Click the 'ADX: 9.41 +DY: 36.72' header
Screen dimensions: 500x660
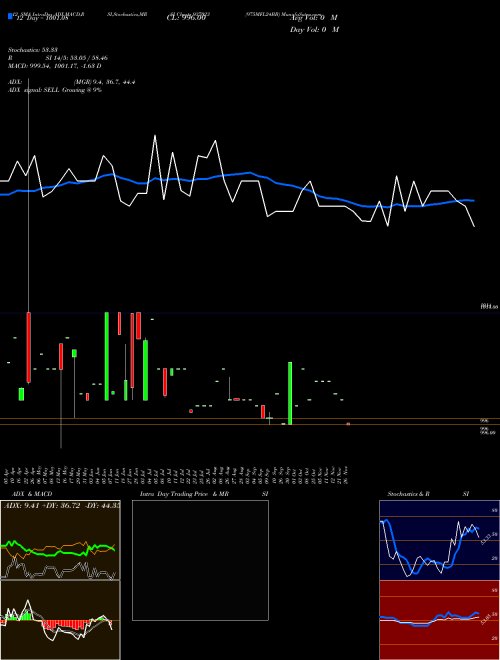tap(61, 505)
